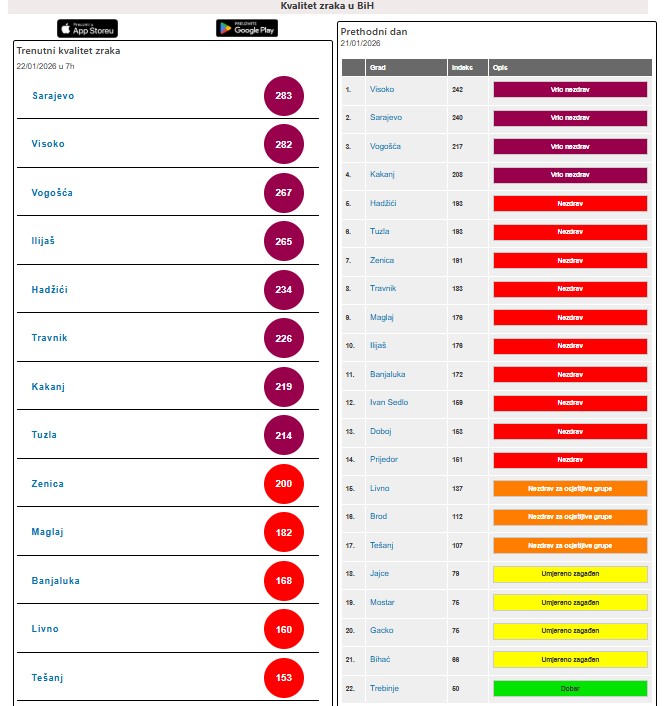666x706 pixels.
Task: Click Banjaluka's 168 index circle
Action: click(284, 581)
